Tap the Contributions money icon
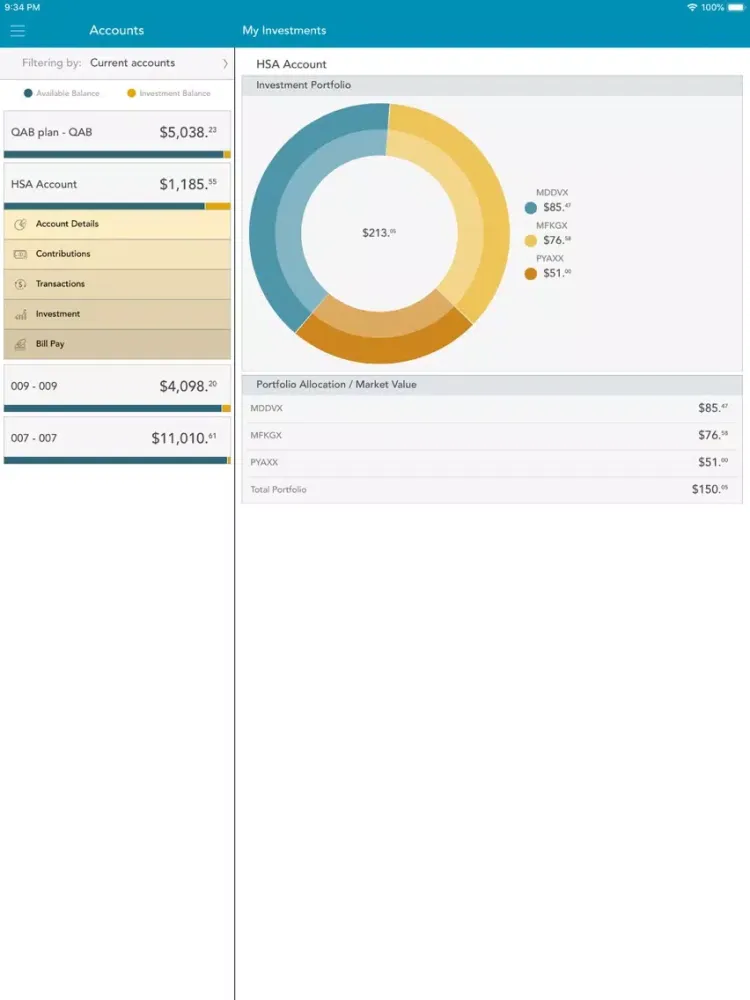 pos(20,254)
